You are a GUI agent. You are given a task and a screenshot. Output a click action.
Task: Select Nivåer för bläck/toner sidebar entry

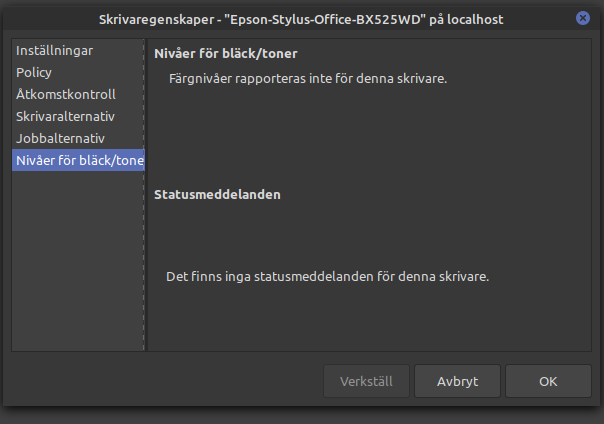78,160
